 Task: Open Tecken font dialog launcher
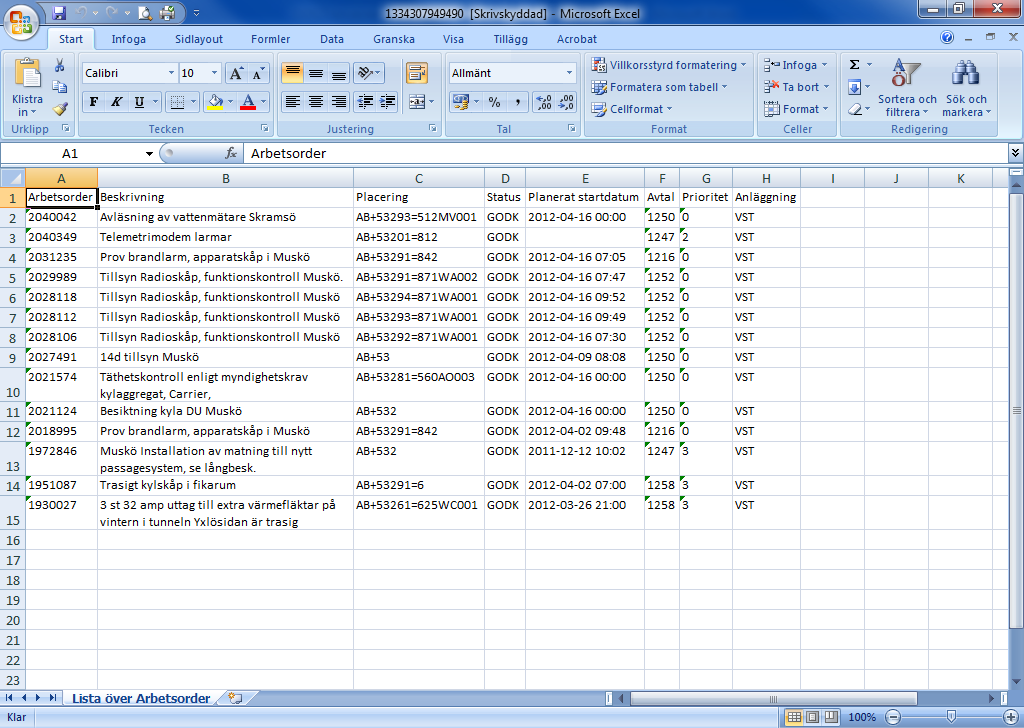pyautogui.click(x=264, y=129)
